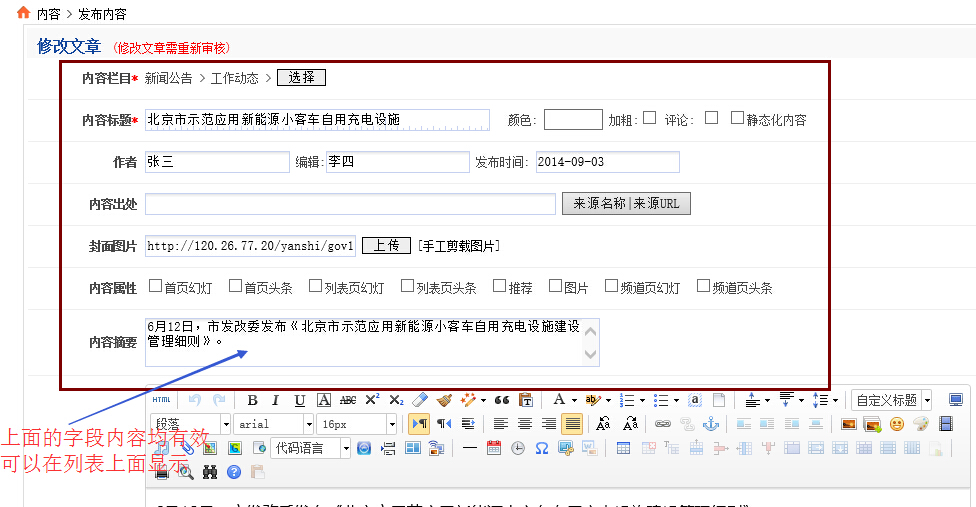Insert emoticon using the smiley icon
Image resolution: width=976 pixels, height=507 pixels.
(896, 424)
